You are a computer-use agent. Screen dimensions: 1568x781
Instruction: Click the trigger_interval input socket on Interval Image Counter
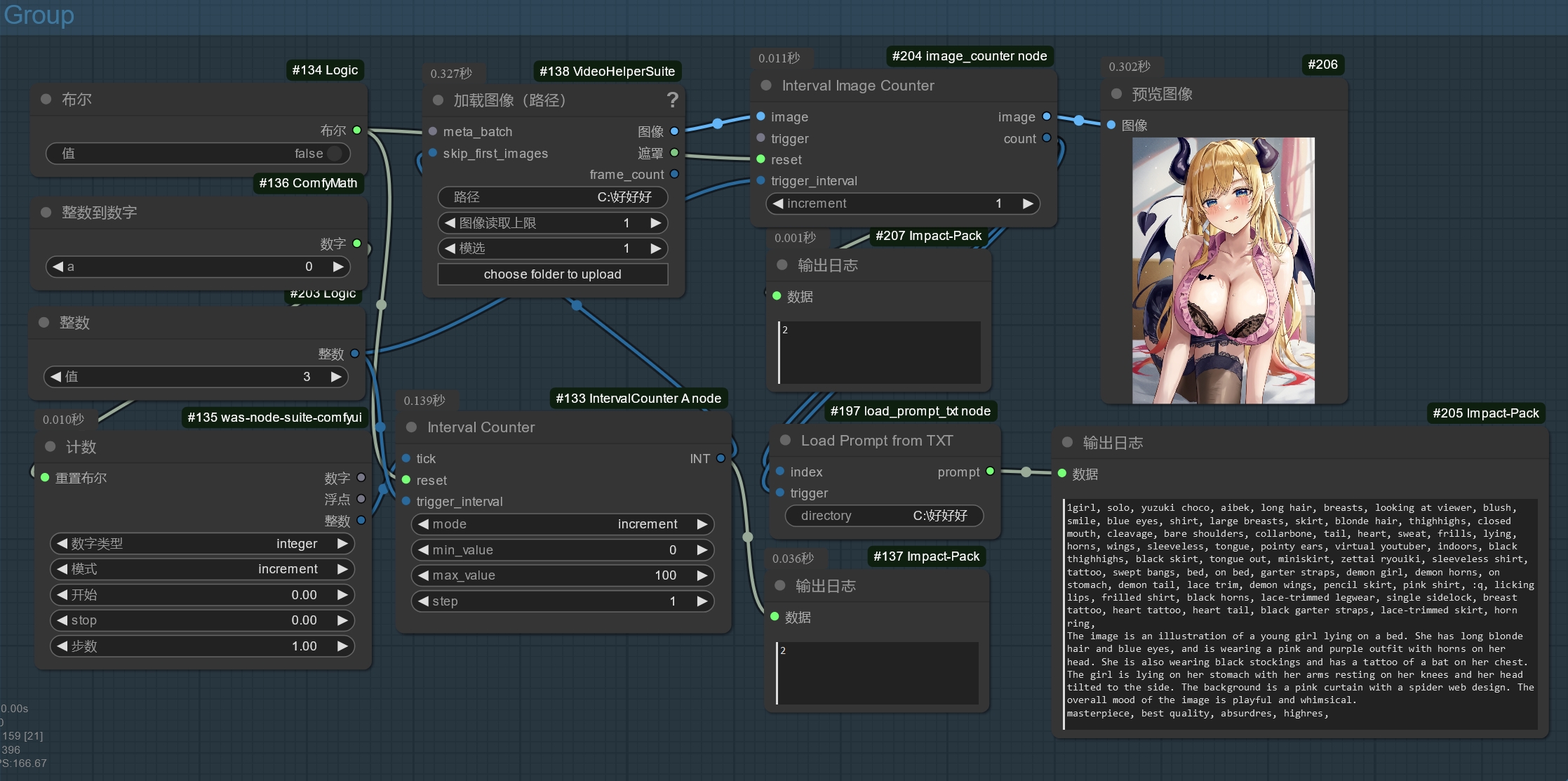pyautogui.click(x=760, y=180)
